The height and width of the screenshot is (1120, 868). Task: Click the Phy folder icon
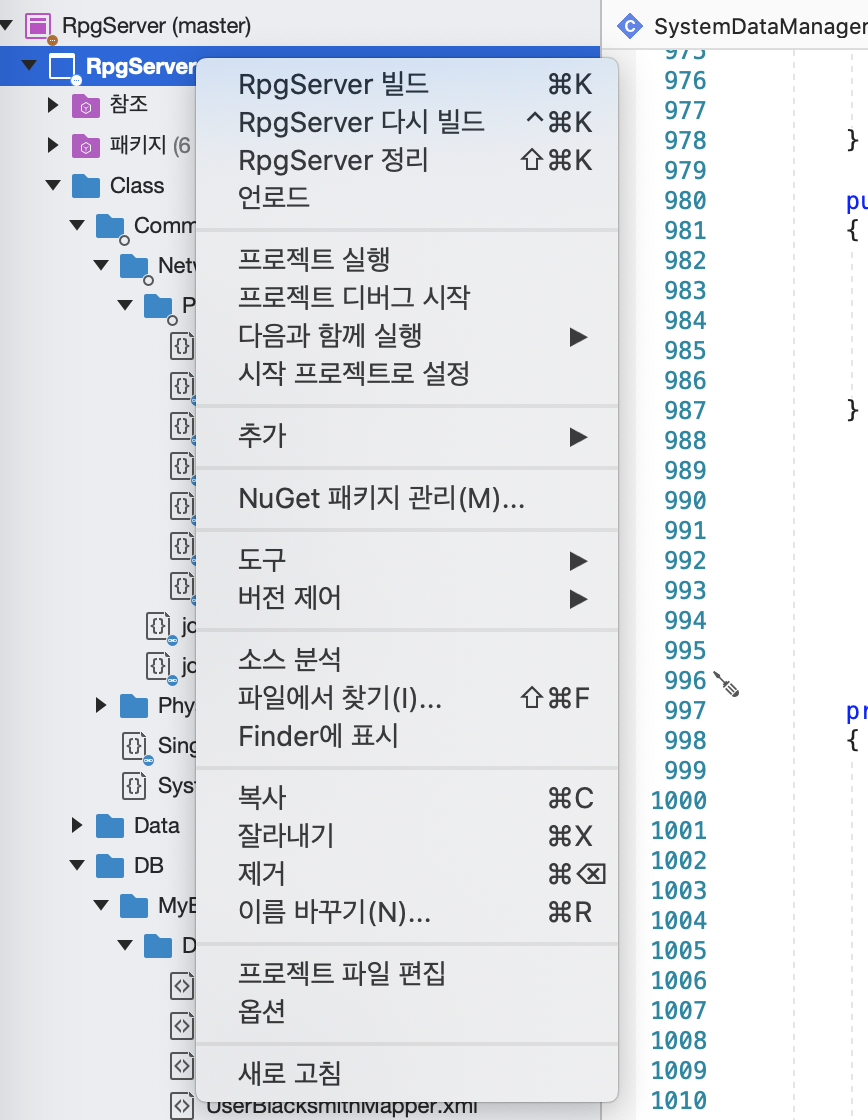click(x=134, y=706)
